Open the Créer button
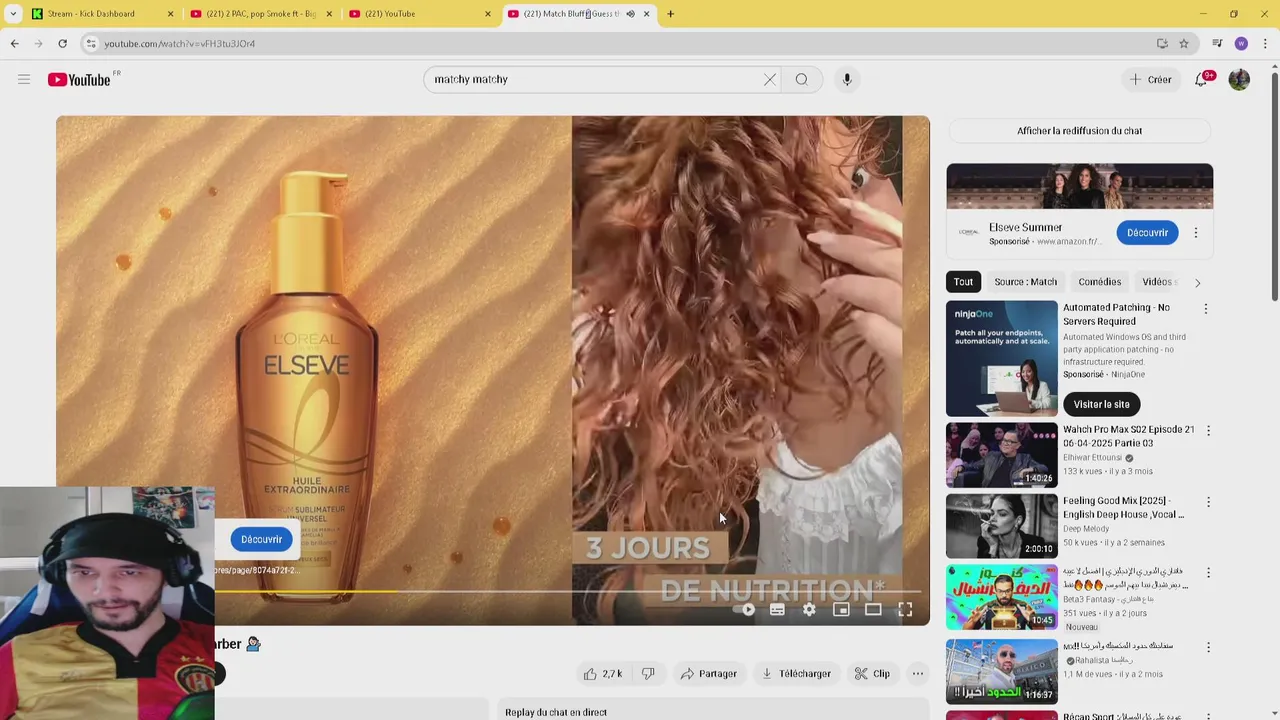 pos(1150,79)
